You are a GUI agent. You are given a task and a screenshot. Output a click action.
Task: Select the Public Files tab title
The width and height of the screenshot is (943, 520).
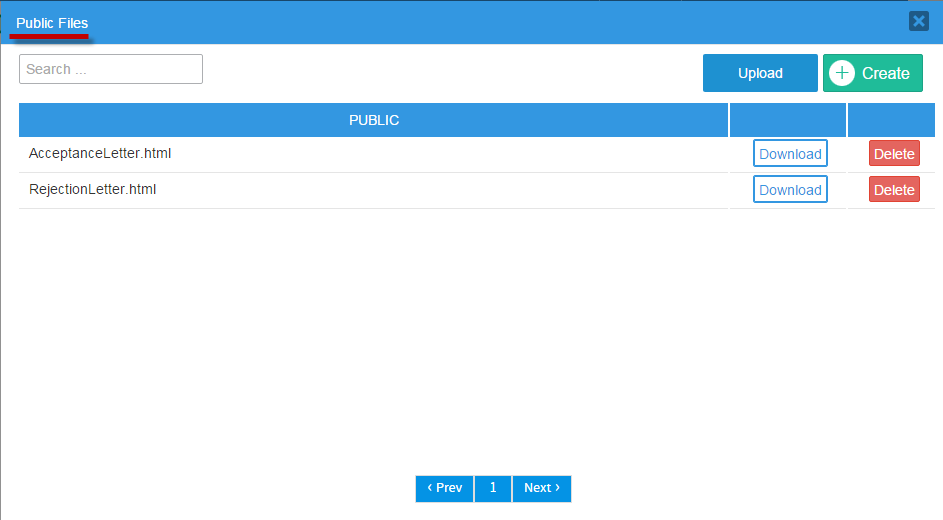(52, 23)
